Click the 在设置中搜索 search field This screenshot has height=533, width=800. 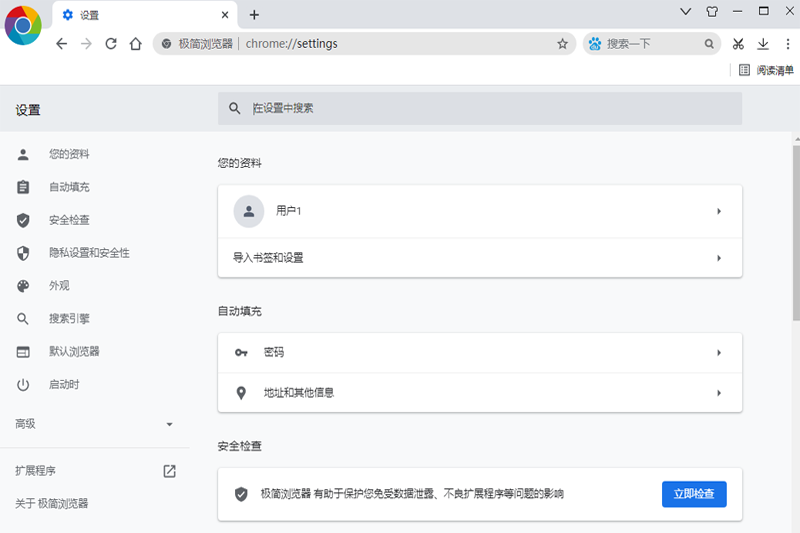[x=480, y=108]
